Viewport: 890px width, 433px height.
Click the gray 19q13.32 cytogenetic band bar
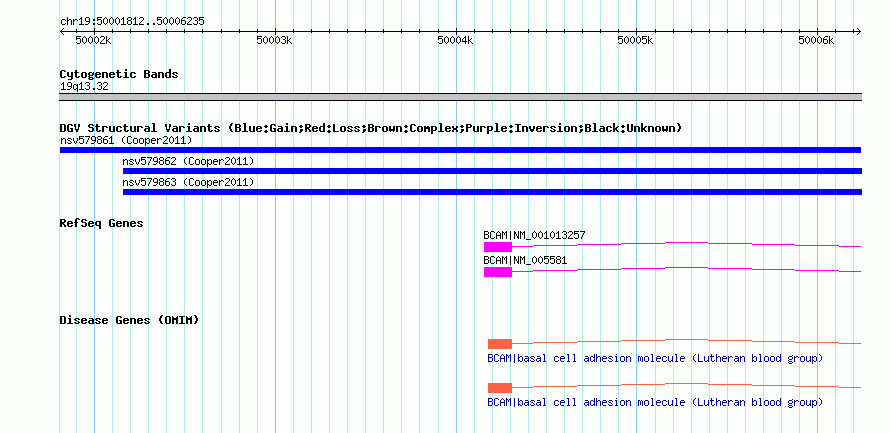(x=460, y=97)
